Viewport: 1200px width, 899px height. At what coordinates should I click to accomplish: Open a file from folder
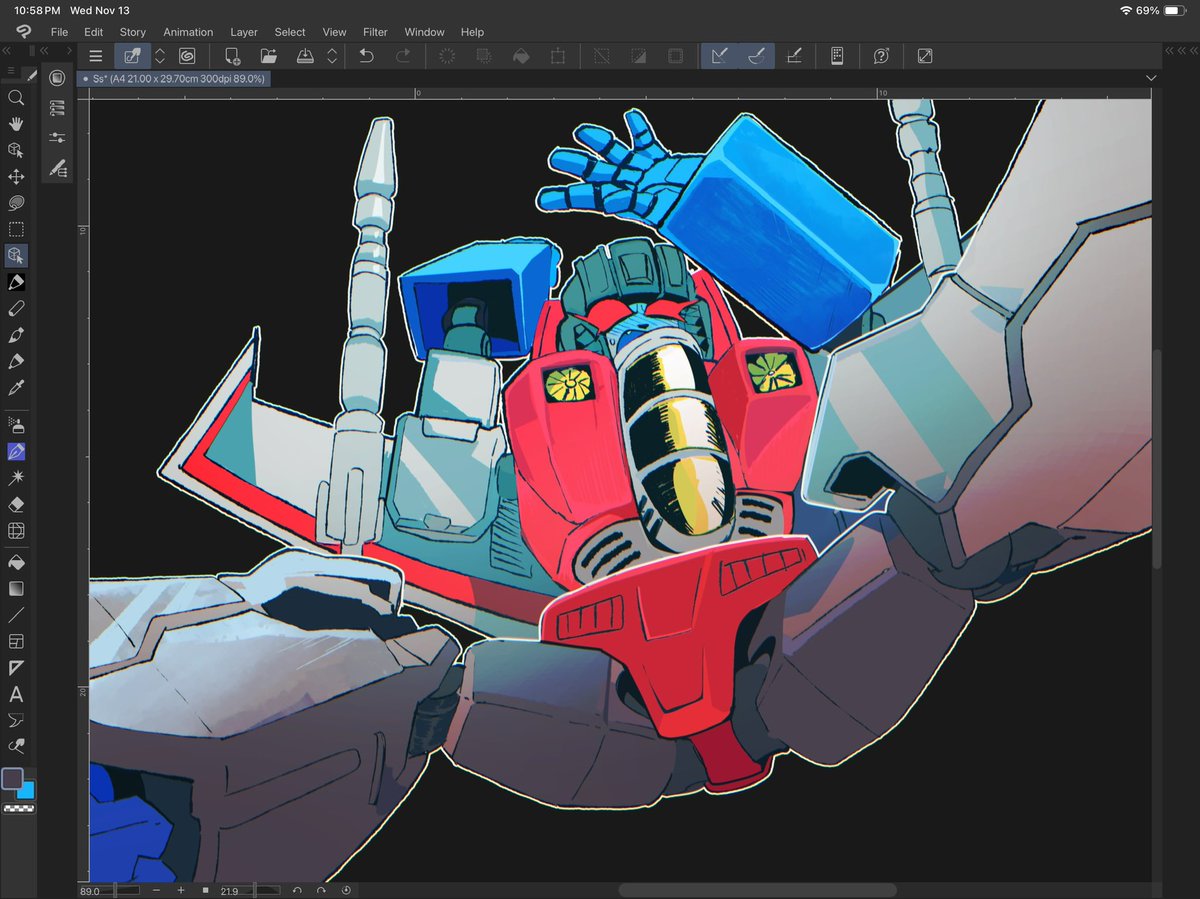tap(268, 56)
